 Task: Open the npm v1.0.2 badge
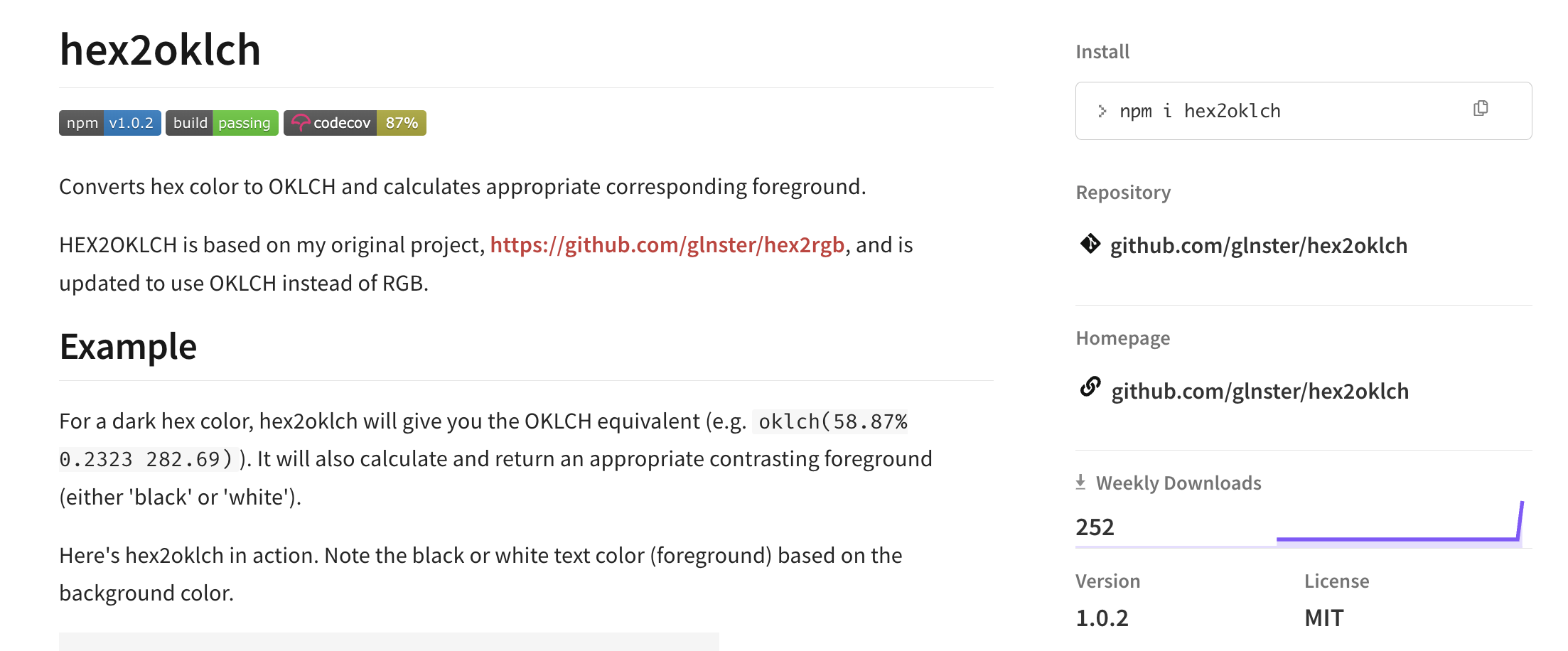click(x=110, y=123)
